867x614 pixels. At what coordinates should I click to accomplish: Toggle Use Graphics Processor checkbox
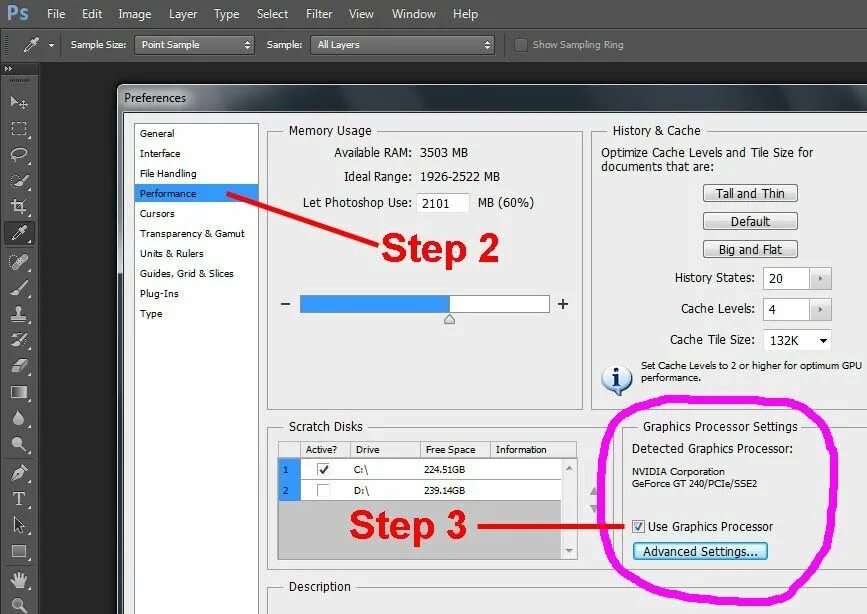(x=638, y=527)
